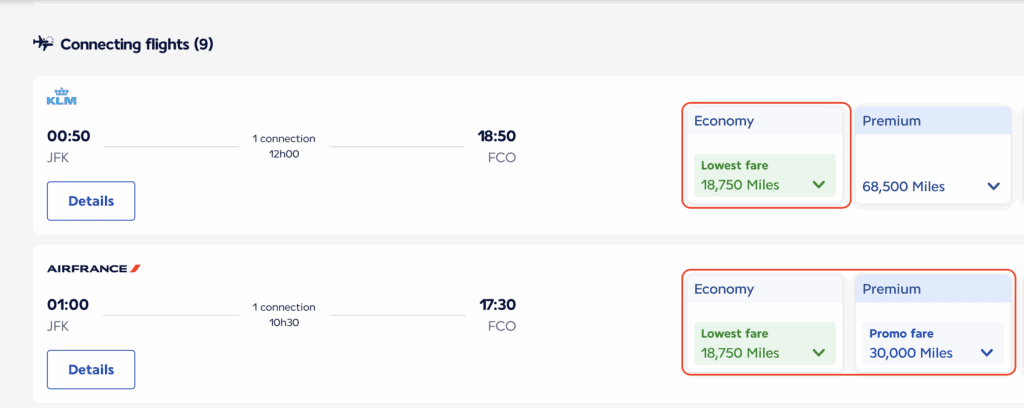Select the KLM Economy fare header

765,121
